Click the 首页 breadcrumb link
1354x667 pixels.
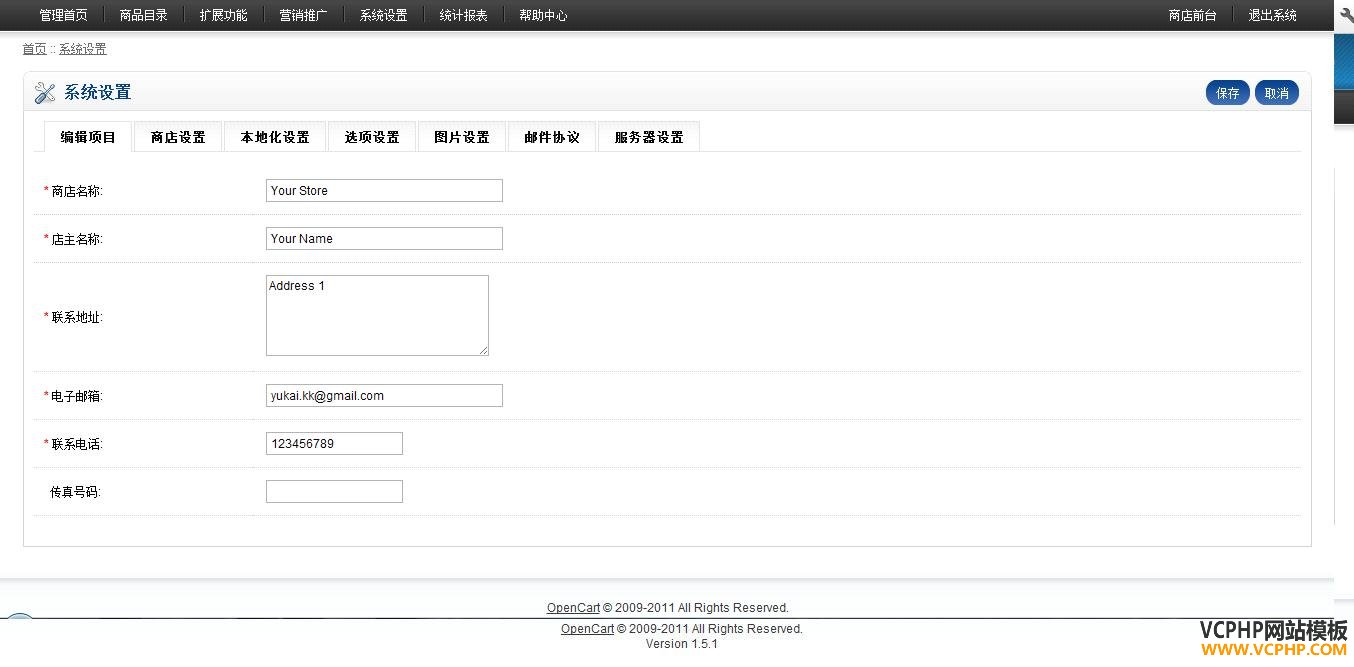(x=34, y=49)
